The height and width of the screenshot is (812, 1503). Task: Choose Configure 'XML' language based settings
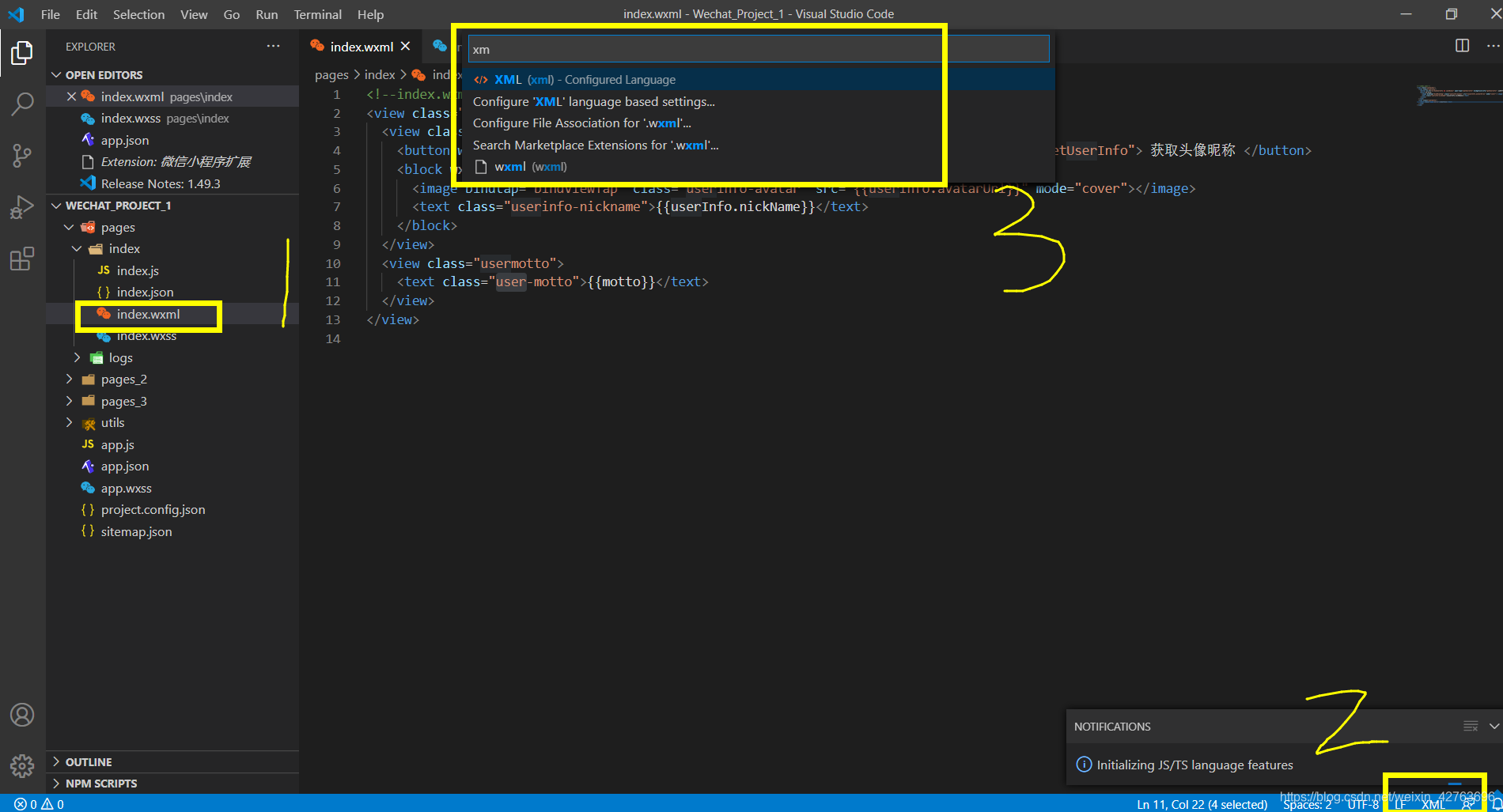[x=759, y=101]
